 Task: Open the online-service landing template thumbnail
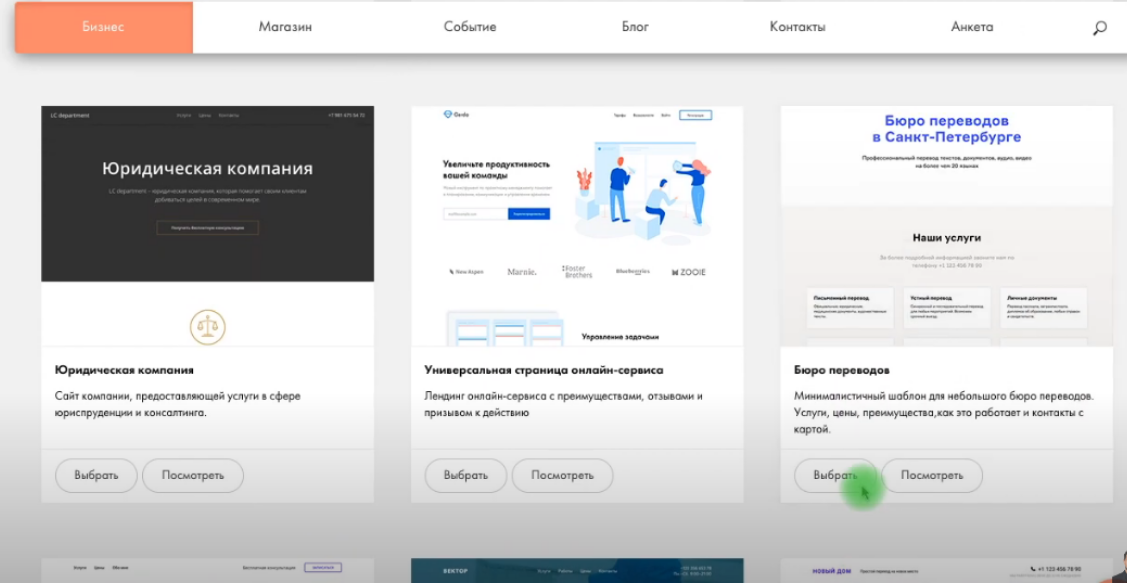(x=577, y=226)
